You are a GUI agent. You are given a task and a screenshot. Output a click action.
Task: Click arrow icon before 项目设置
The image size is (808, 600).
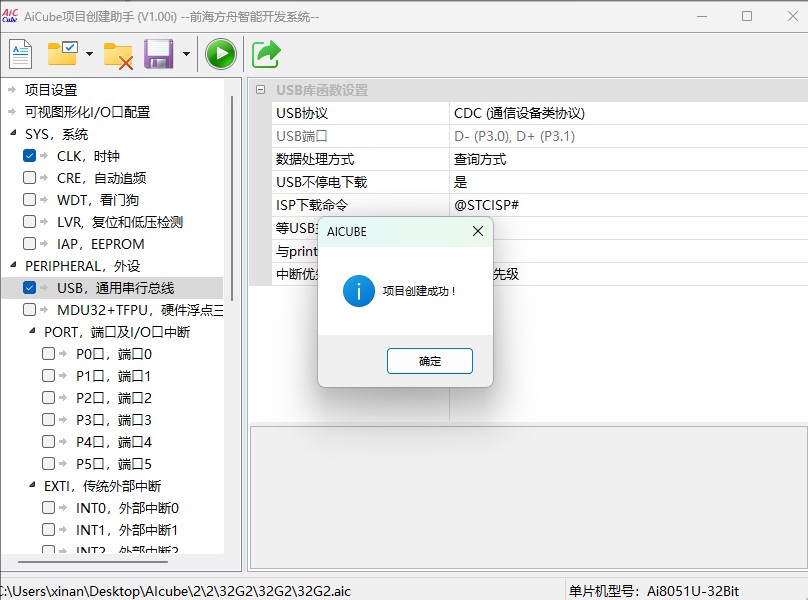12,90
